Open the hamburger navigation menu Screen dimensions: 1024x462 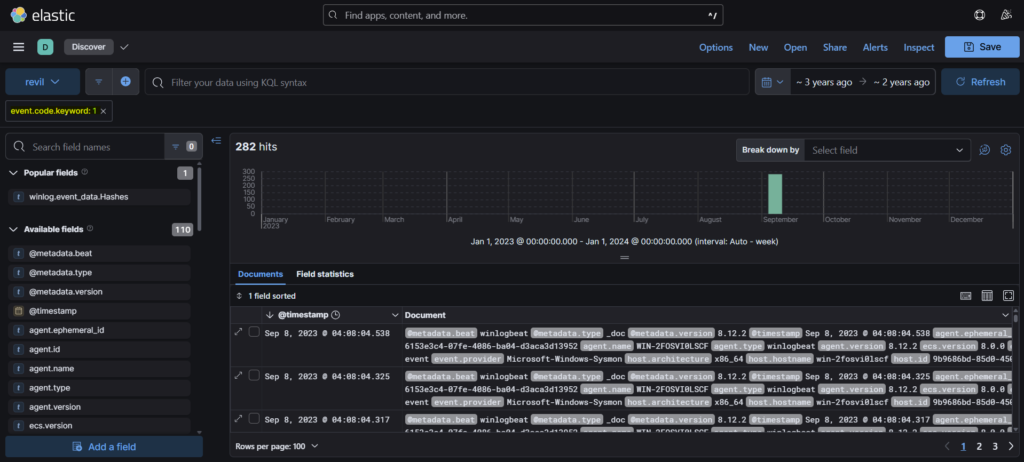[x=18, y=47]
